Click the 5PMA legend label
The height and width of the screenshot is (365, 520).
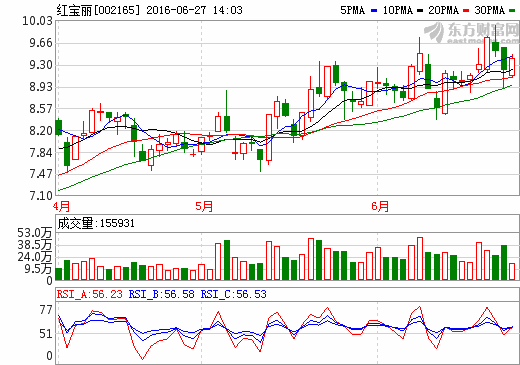click(352, 10)
